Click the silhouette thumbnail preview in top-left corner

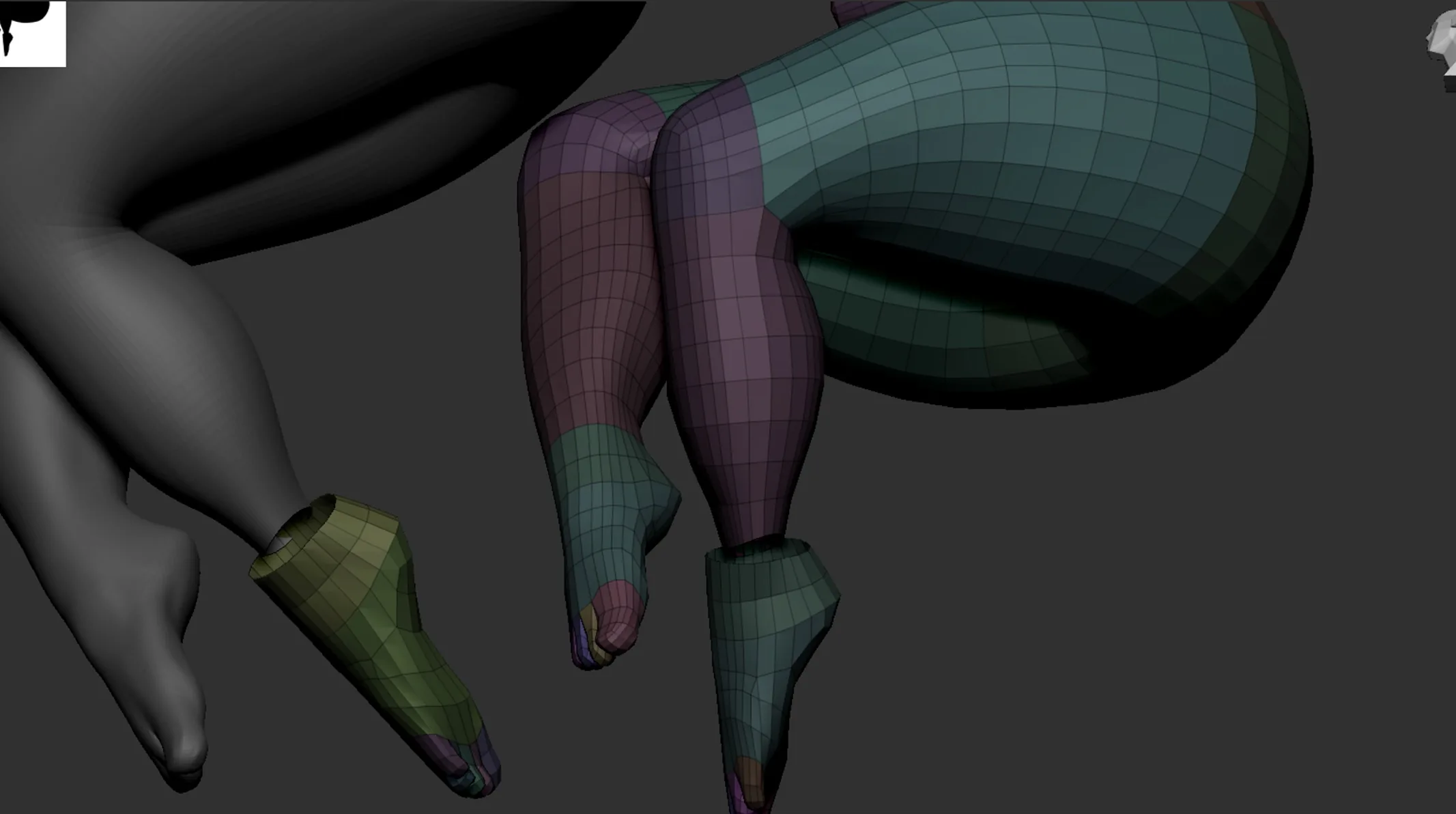point(33,33)
